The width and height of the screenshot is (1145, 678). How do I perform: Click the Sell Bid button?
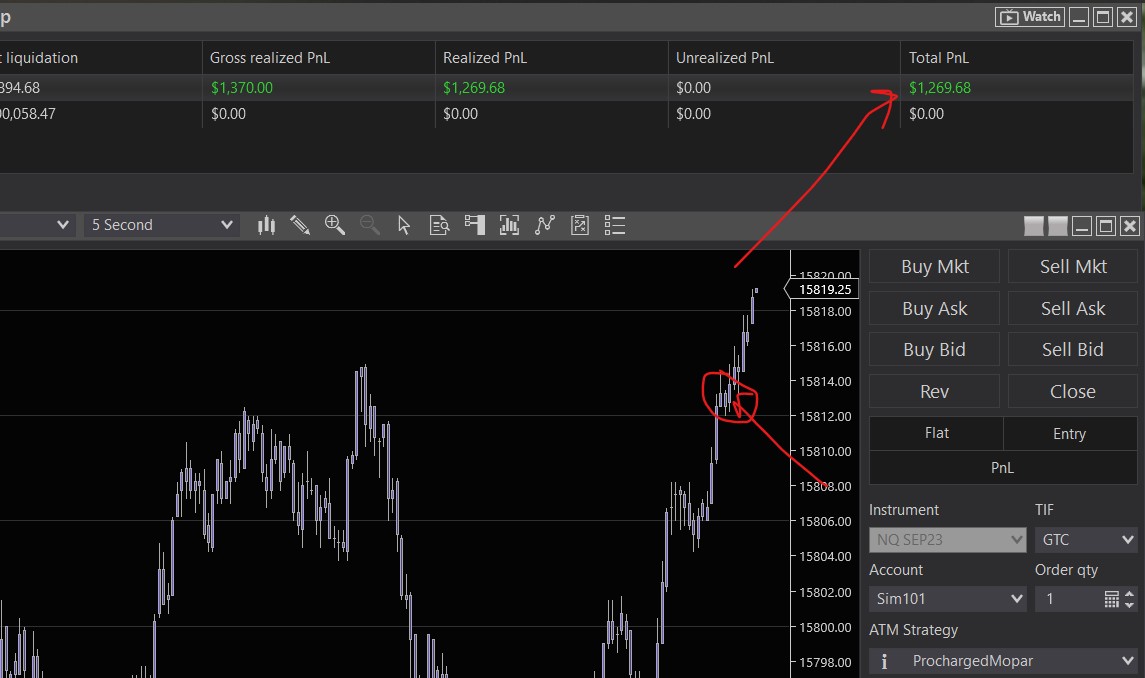tap(1073, 349)
